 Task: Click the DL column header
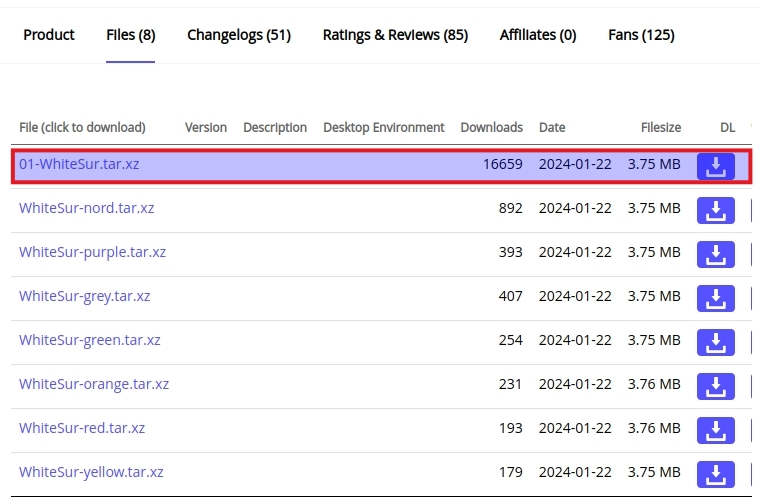click(728, 127)
